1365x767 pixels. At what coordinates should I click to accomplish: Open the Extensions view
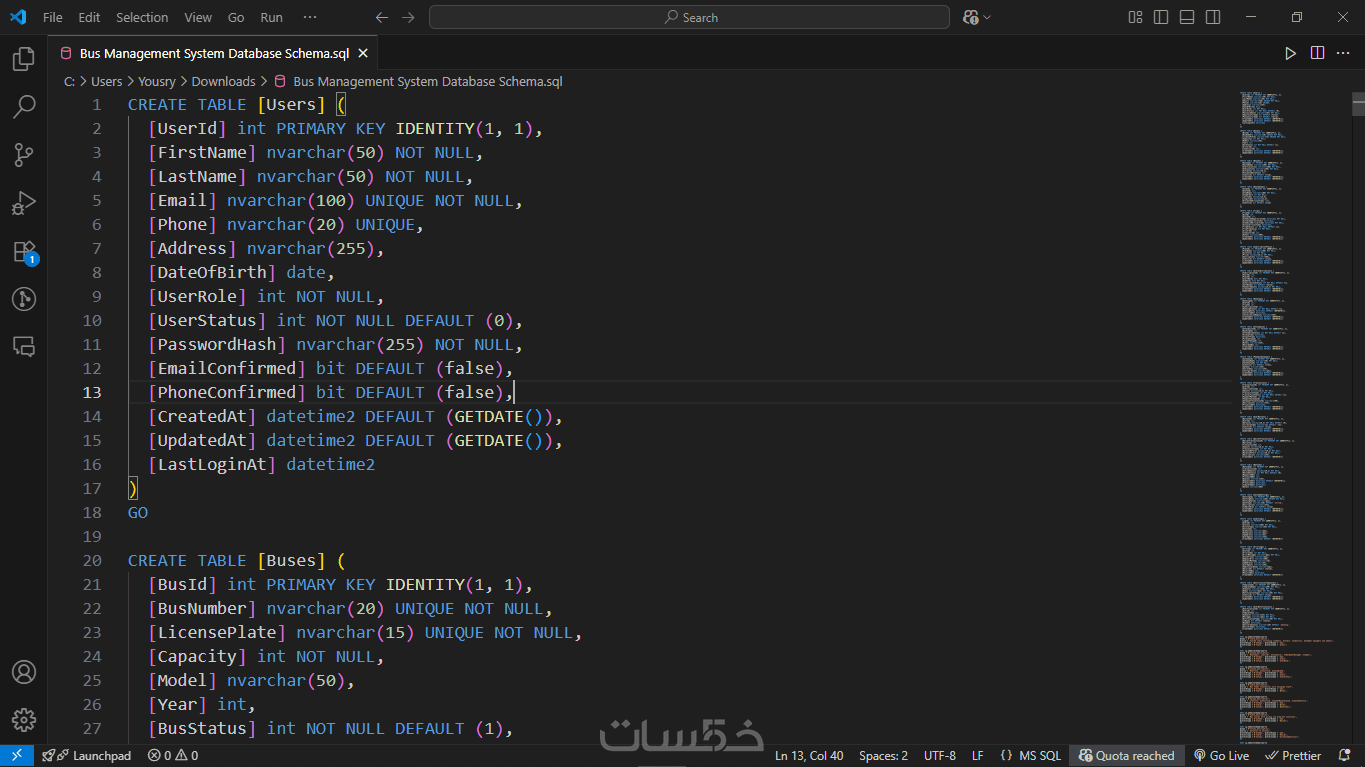pos(24,251)
